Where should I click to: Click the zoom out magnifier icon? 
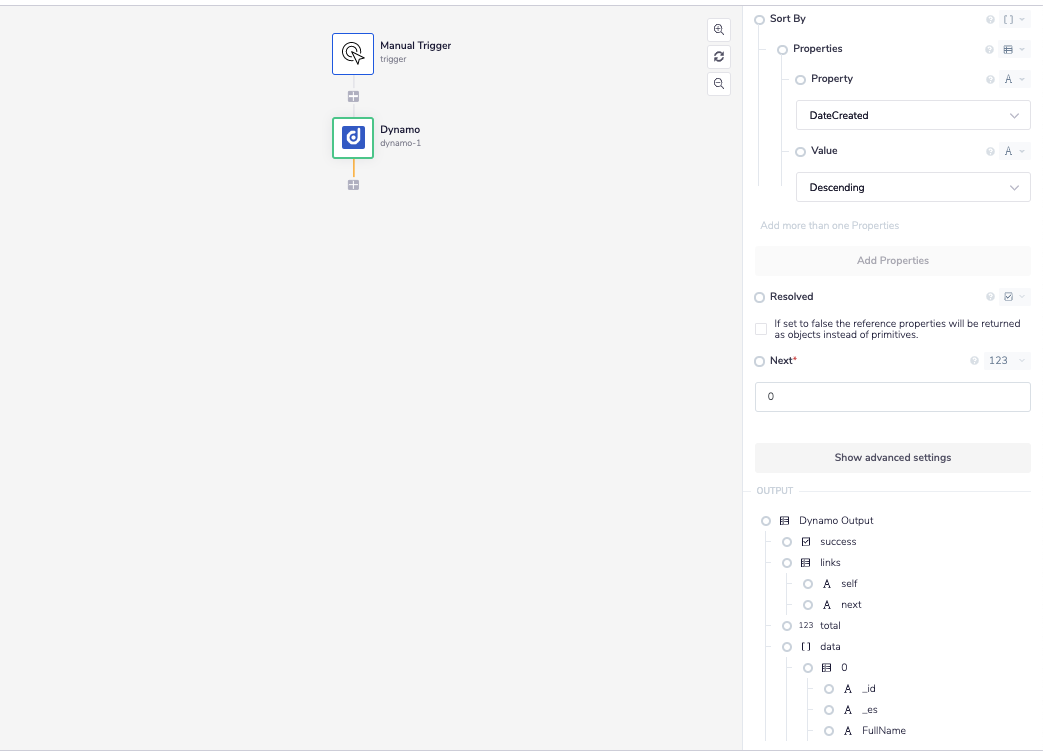(718, 84)
